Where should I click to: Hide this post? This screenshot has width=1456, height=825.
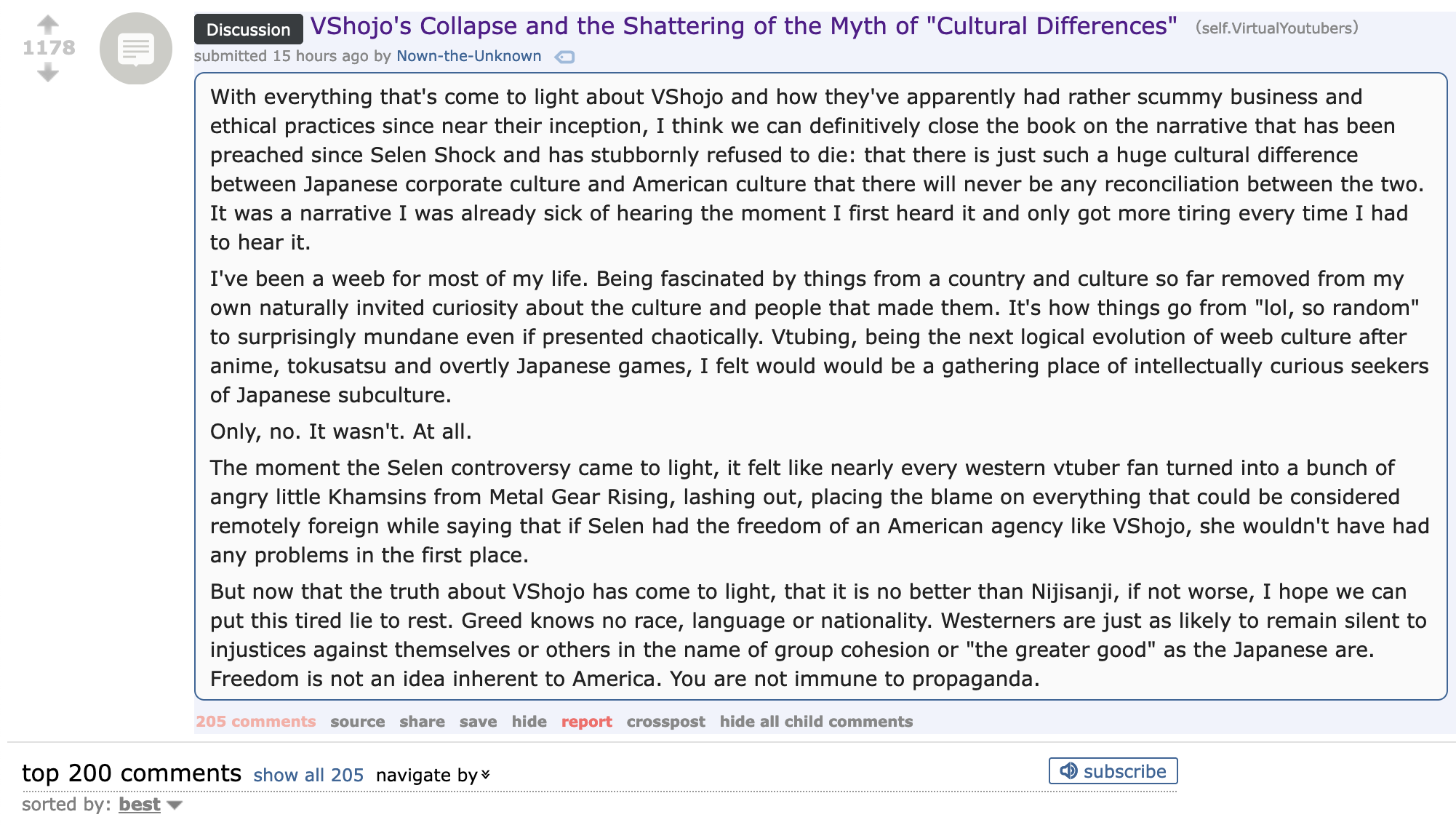[x=529, y=722]
